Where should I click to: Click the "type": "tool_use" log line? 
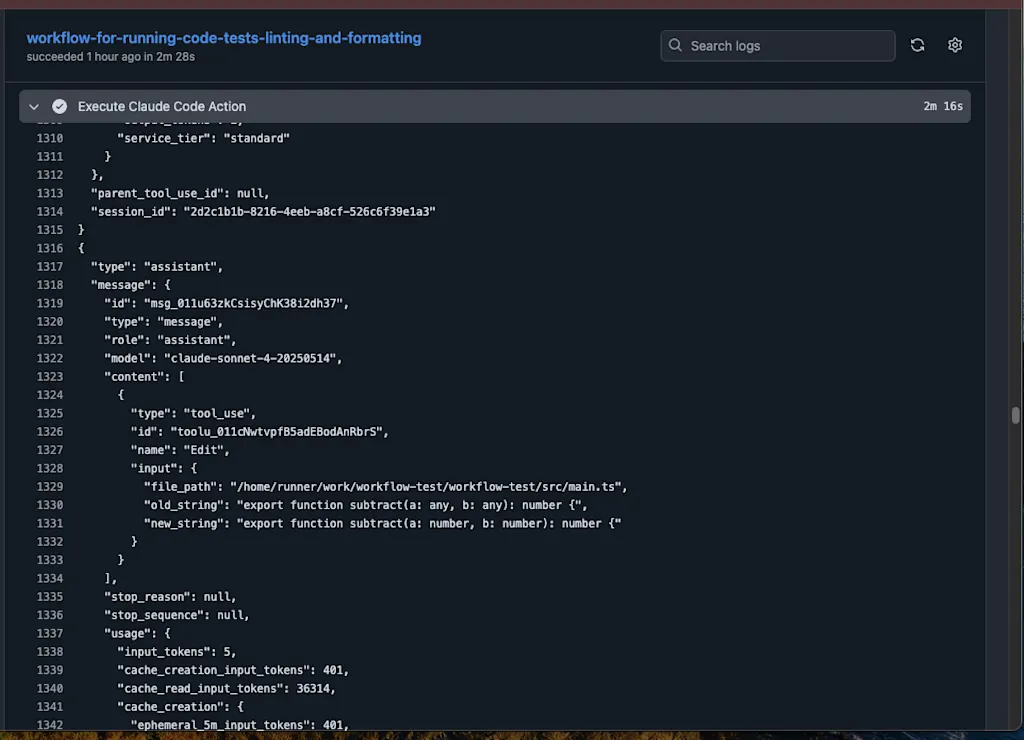[193, 413]
